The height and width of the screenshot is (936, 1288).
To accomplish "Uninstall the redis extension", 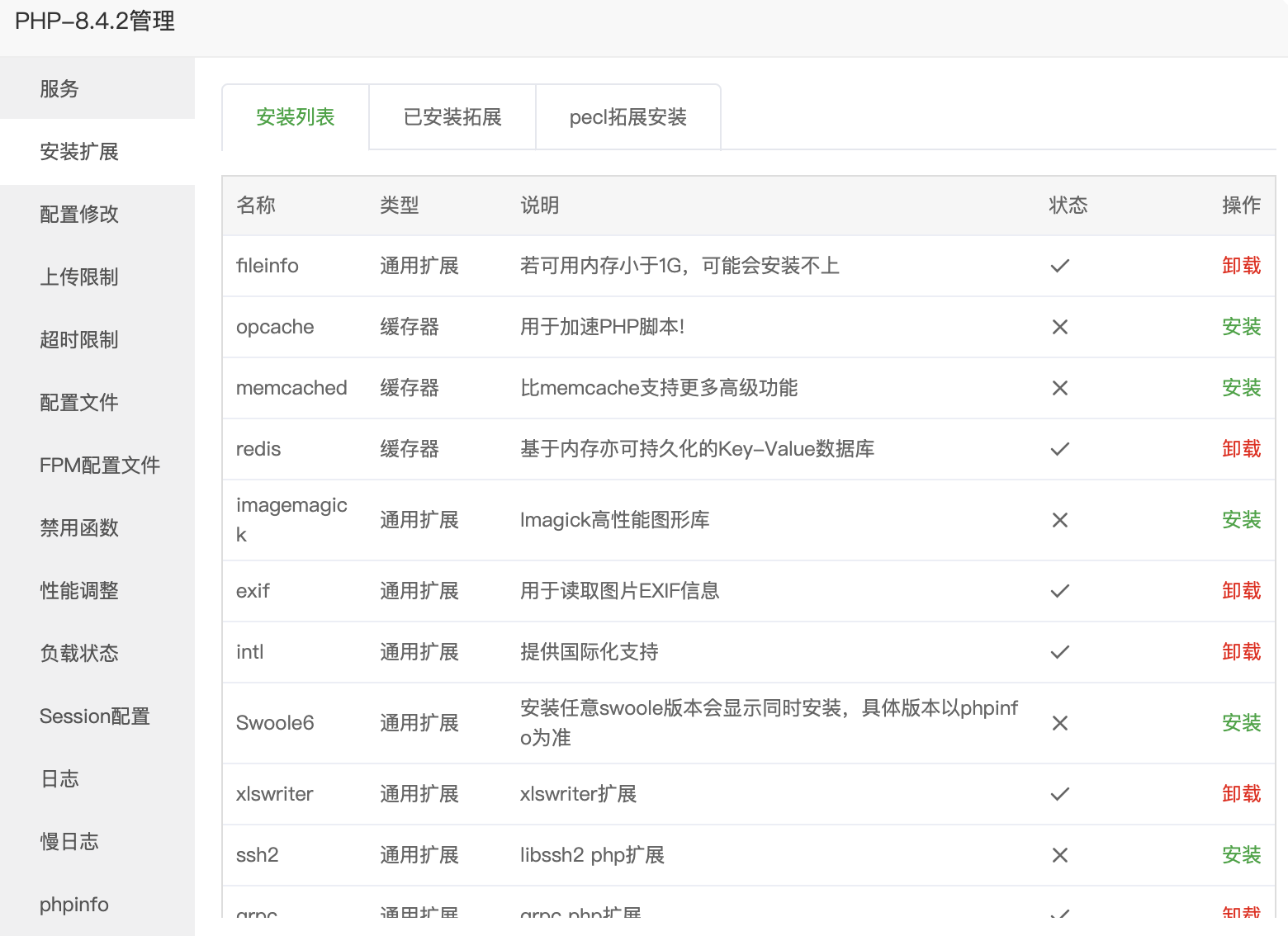I will tap(1242, 449).
